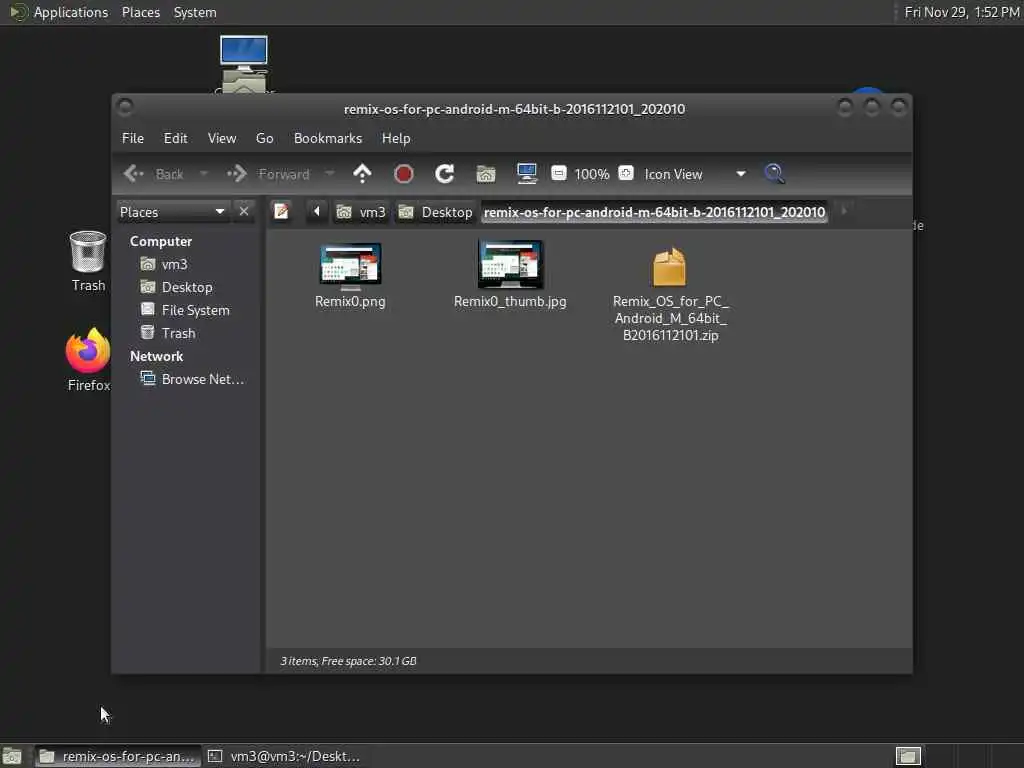Open the Icon View mode dropdown
The height and width of the screenshot is (768, 1024).
(695, 174)
